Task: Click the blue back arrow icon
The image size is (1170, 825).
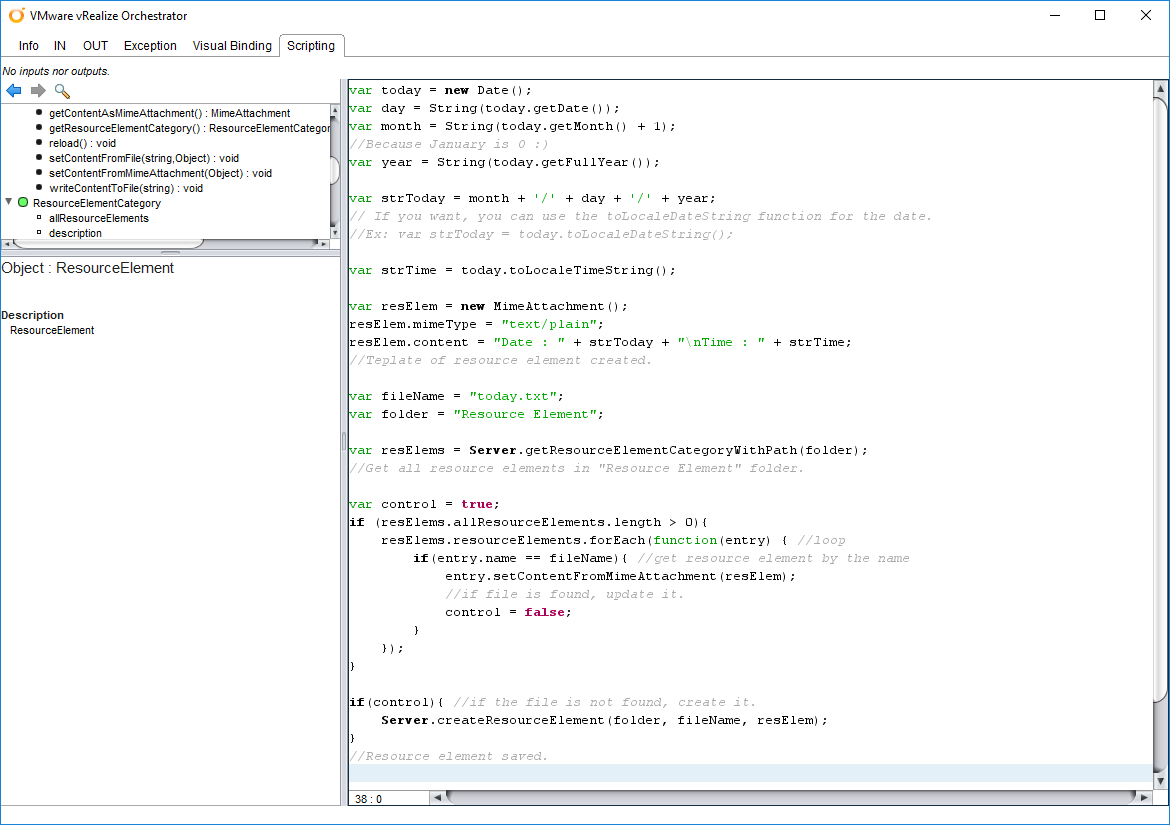Action: click(x=14, y=91)
